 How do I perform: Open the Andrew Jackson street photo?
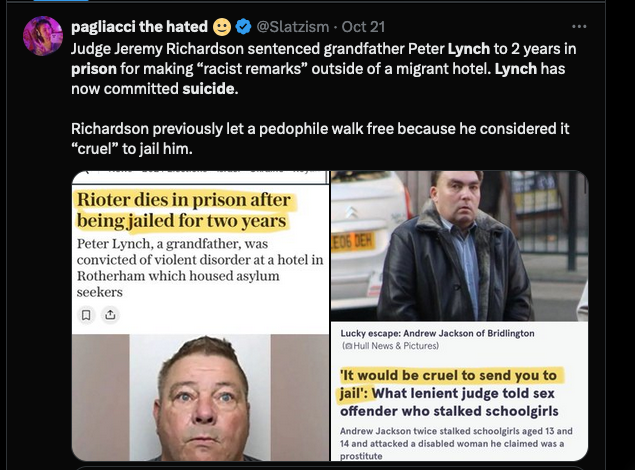coord(459,246)
